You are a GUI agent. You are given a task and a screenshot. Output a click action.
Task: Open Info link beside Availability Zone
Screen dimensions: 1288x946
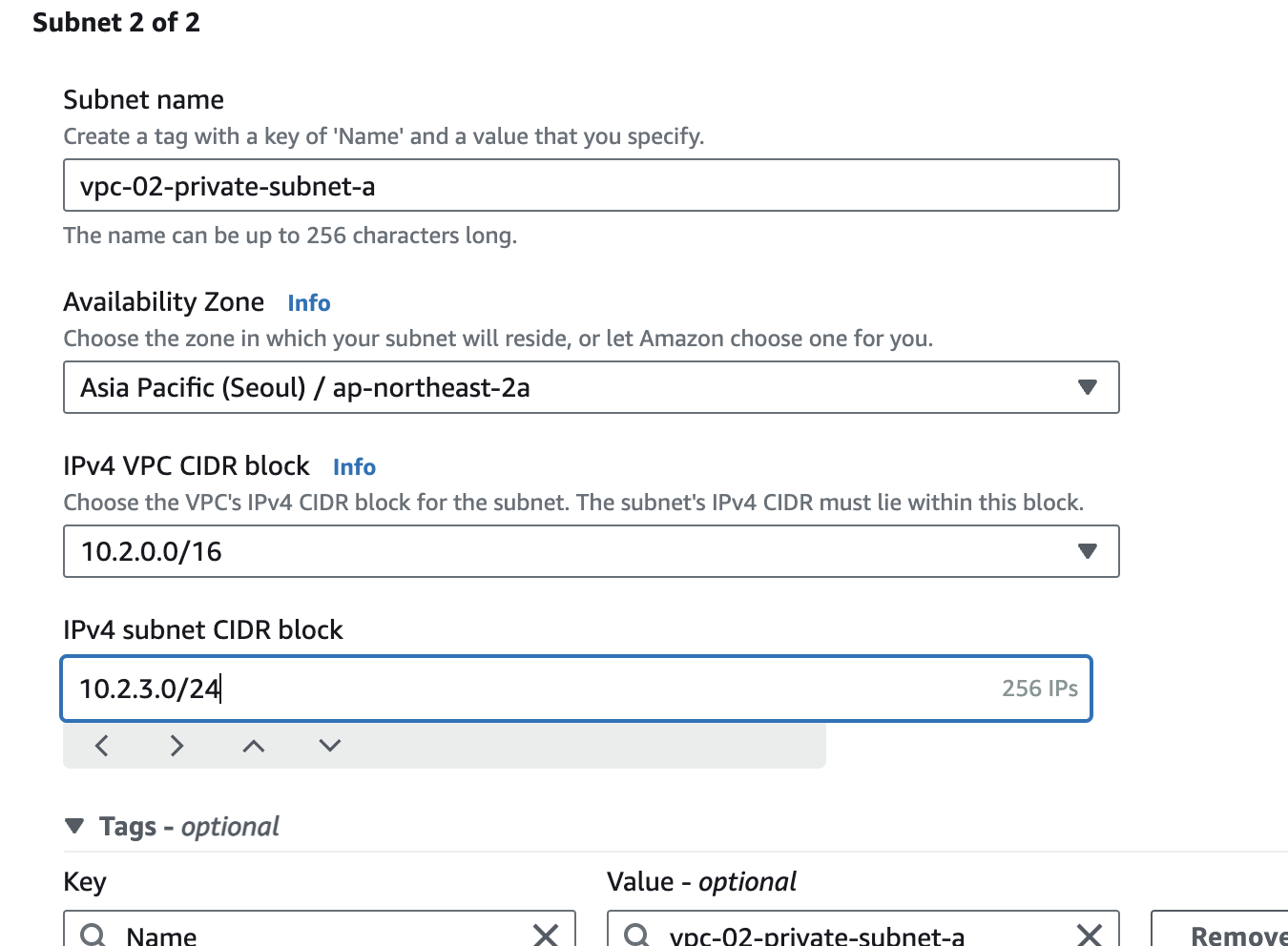[309, 303]
